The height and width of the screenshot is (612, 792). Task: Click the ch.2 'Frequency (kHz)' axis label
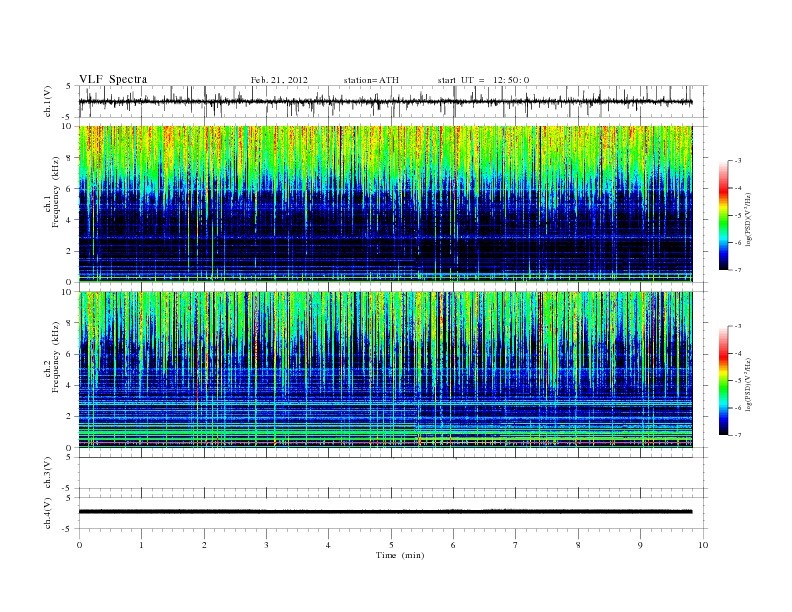[56, 356]
